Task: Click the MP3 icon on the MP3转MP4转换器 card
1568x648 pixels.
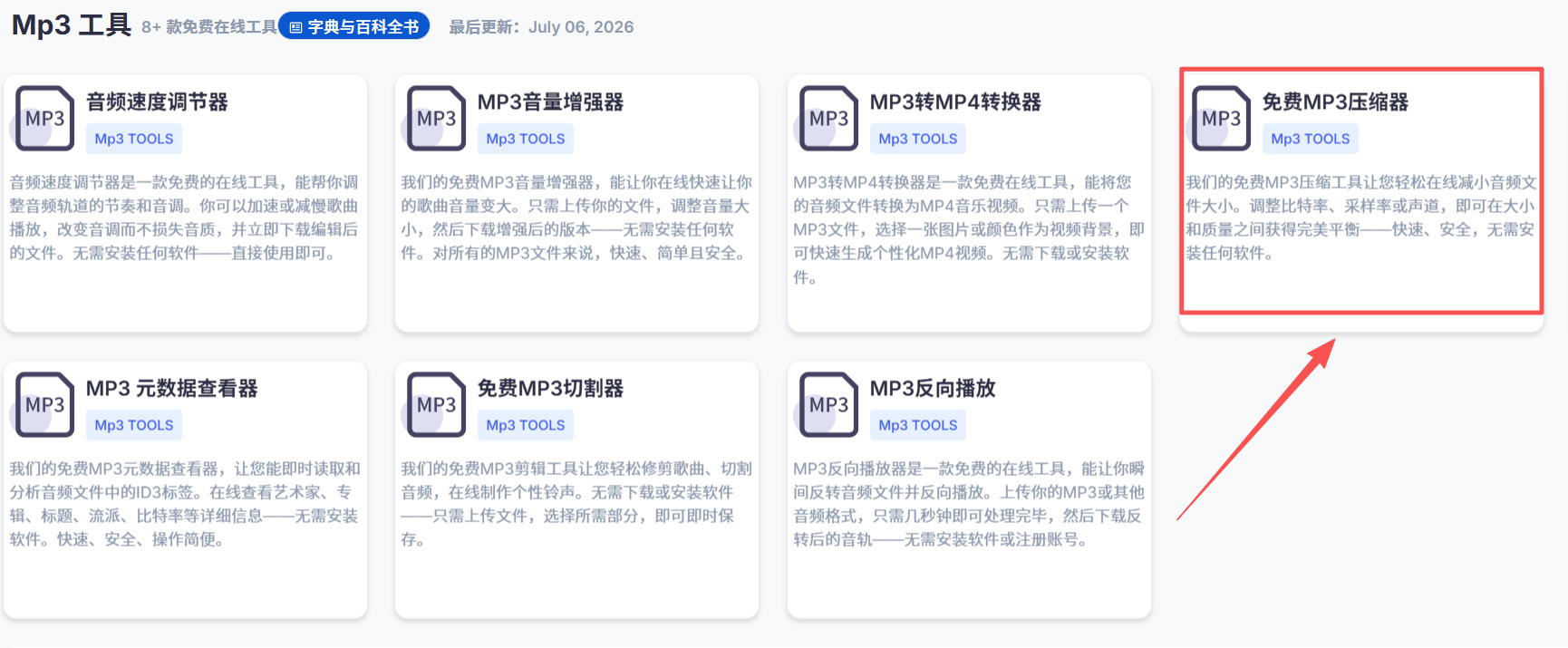Action: point(827,118)
